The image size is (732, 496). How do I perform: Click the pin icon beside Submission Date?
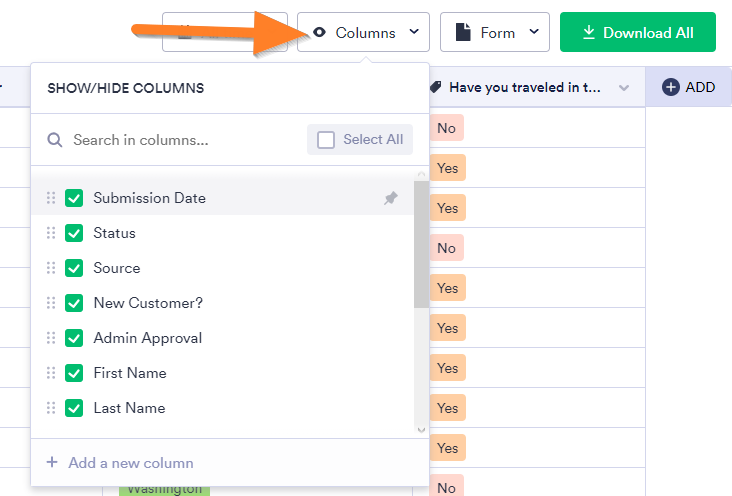391,199
